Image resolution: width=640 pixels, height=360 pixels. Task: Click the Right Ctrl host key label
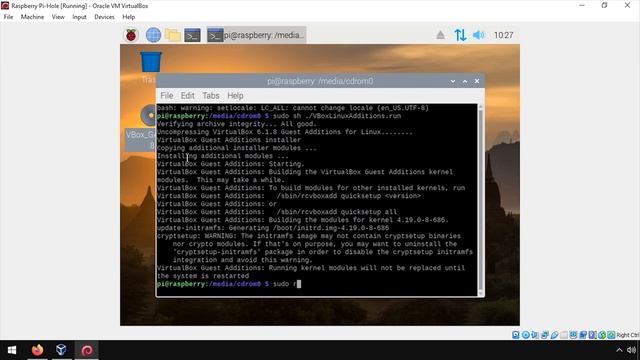(x=628, y=335)
